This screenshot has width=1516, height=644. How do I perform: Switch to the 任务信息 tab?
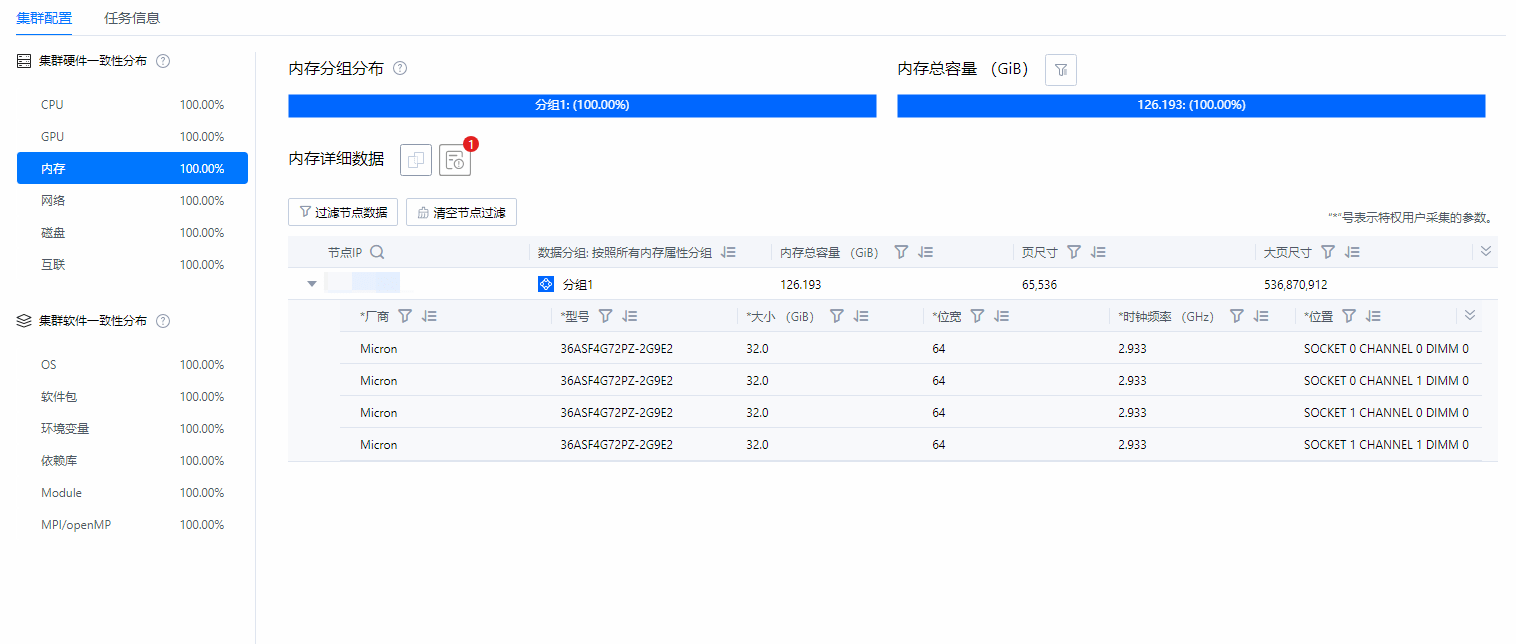coord(132,18)
